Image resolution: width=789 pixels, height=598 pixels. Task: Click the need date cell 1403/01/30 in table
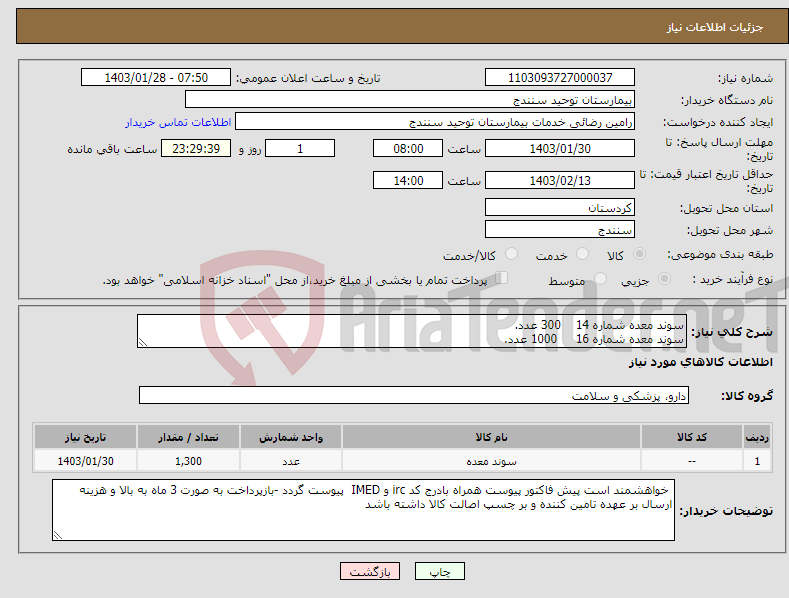pyautogui.click(x=86, y=461)
